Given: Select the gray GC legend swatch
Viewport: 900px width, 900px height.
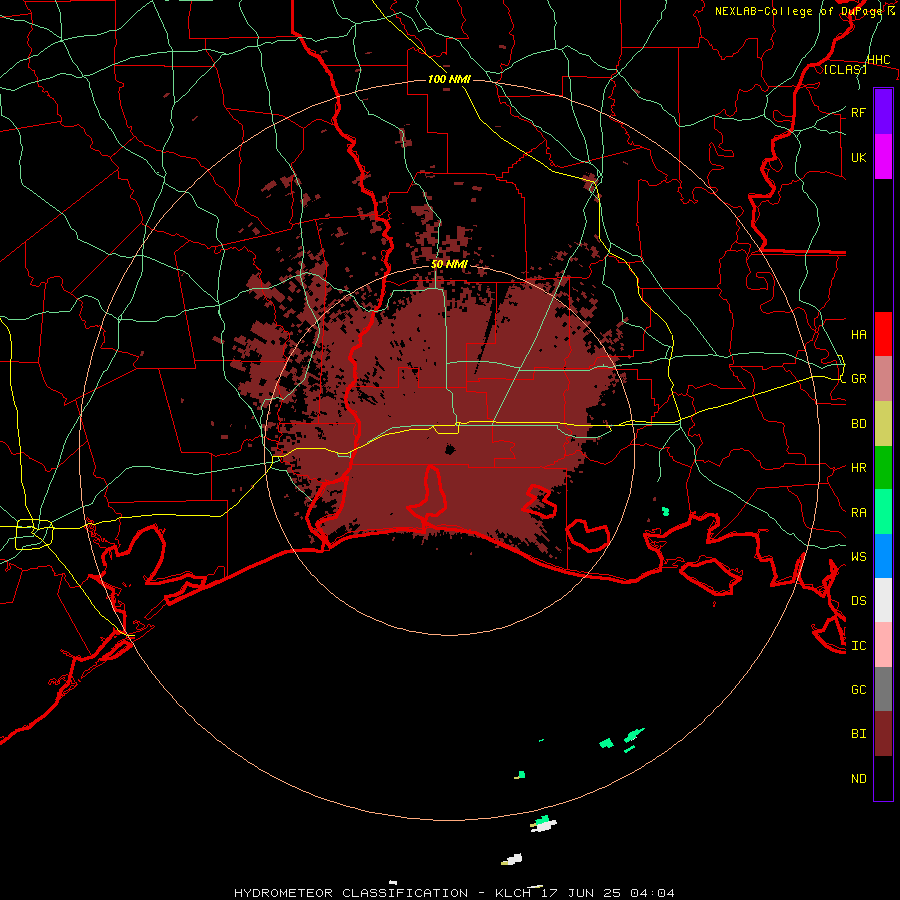Looking at the screenshot, I should pos(883,689).
